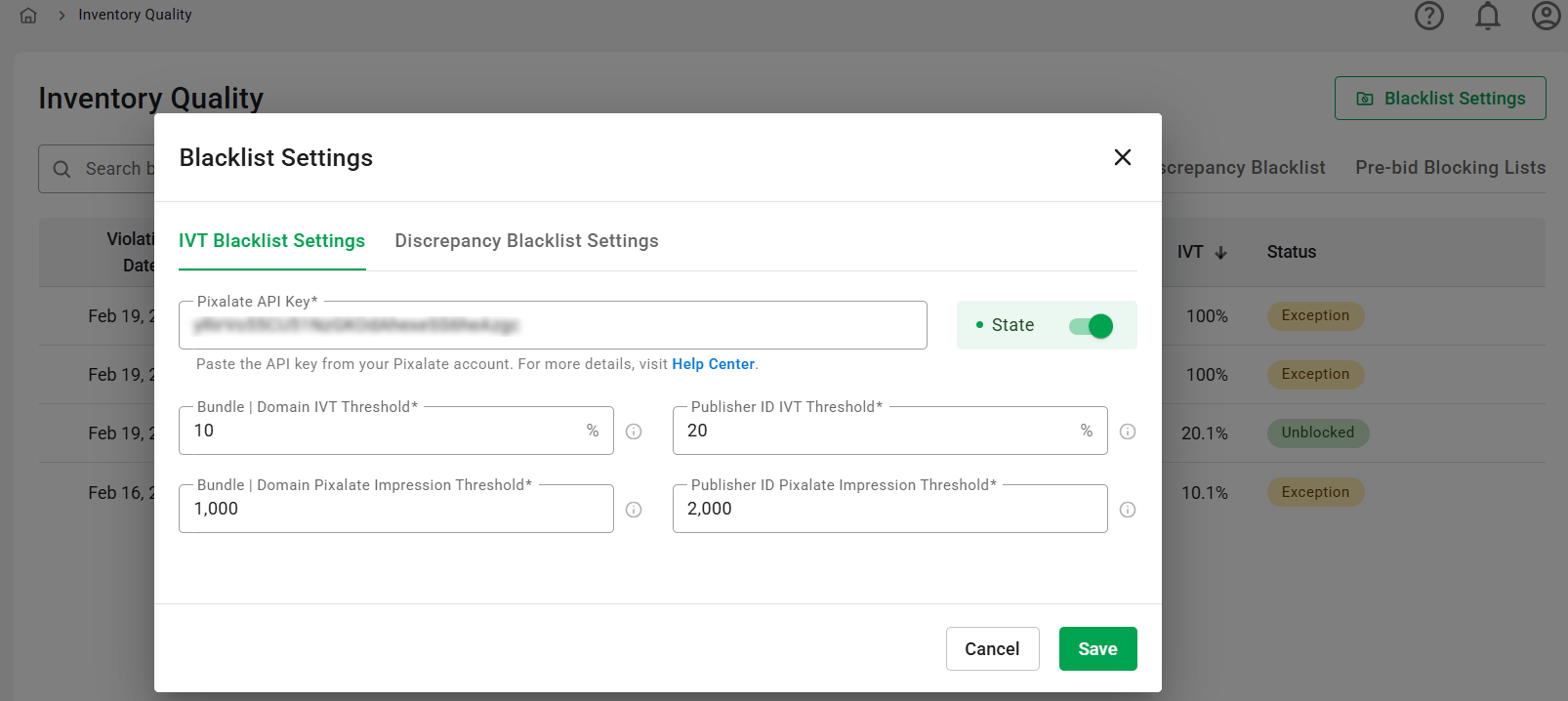Open the notifications bell icon
Viewport: 1568px width, 701px height.
point(1487,16)
